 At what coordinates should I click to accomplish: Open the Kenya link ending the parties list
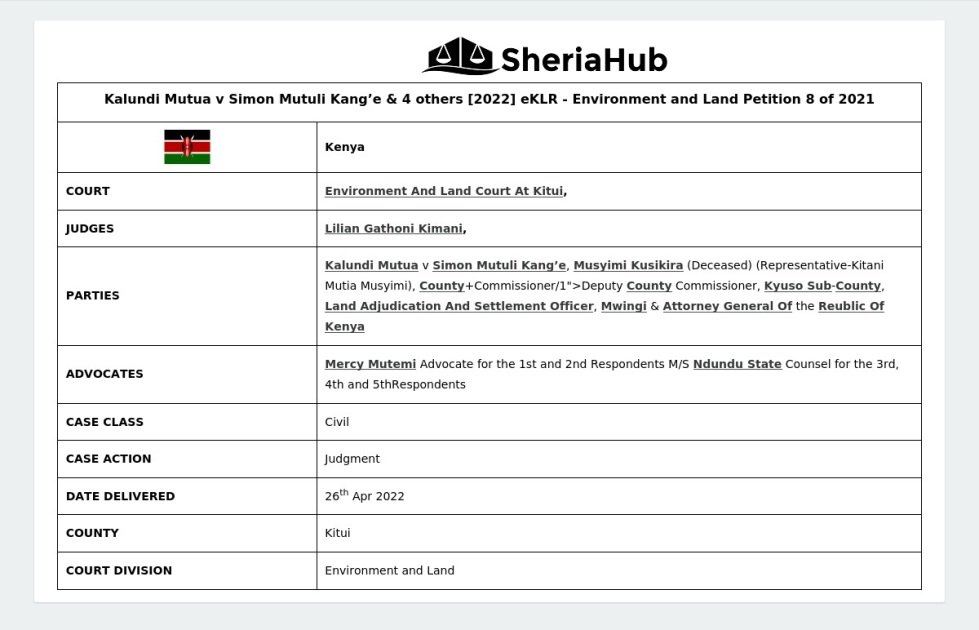click(345, 327)
